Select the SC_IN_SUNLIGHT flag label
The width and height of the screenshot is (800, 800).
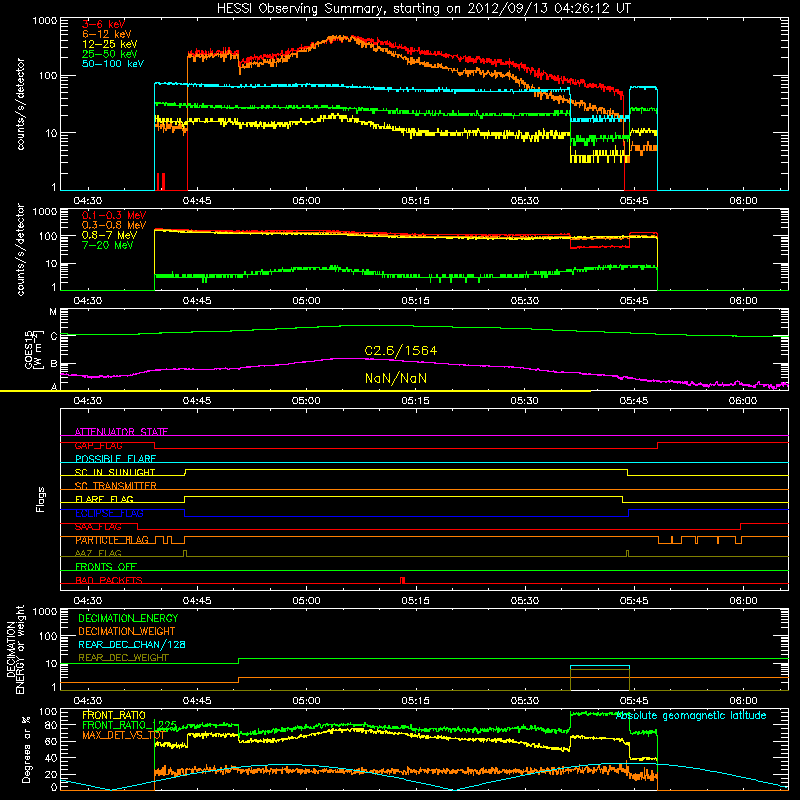pyautogui.click(x=115, y=472)
